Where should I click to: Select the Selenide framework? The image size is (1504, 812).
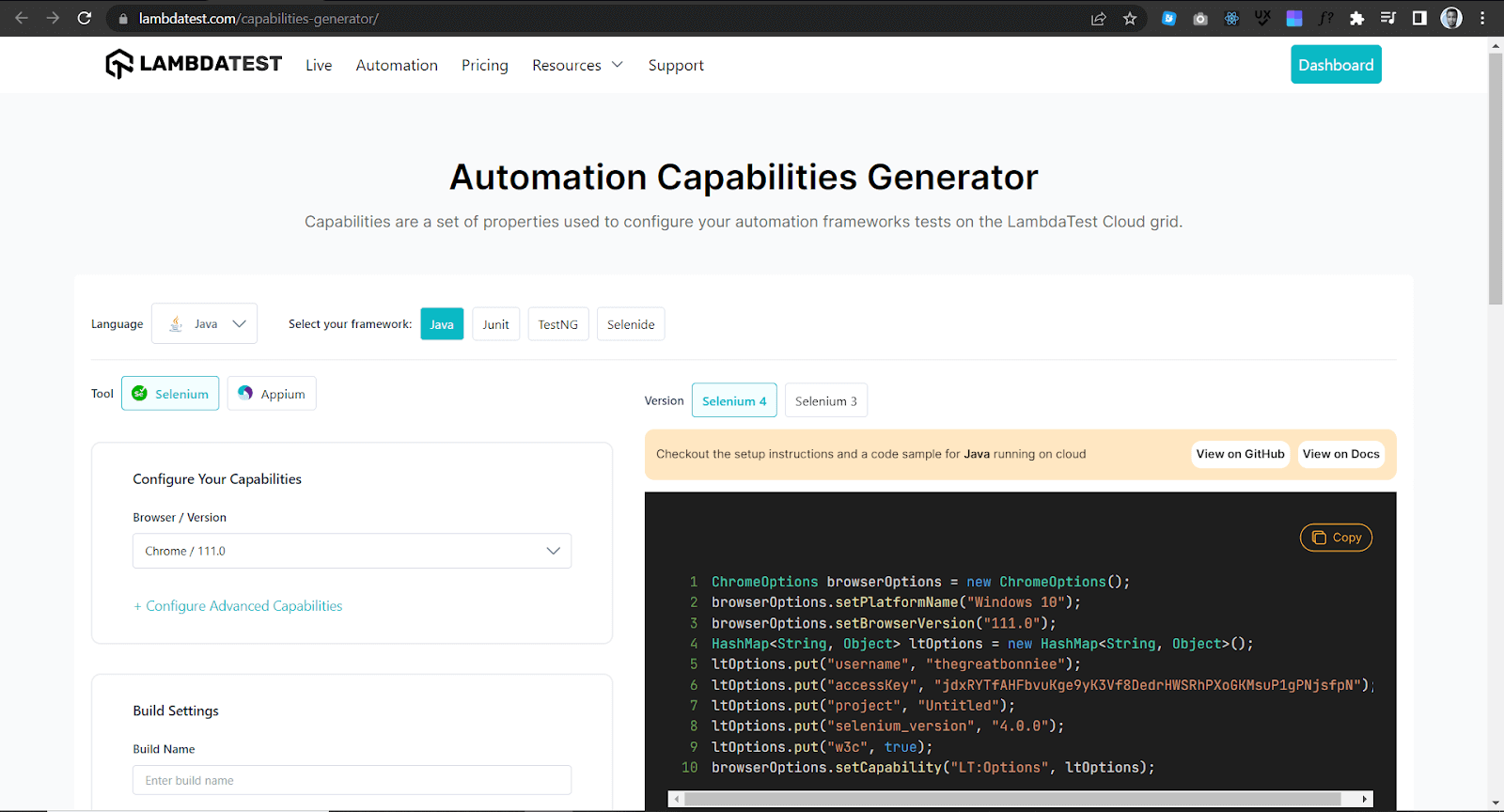pyautogui.click(x=631, y=324)
